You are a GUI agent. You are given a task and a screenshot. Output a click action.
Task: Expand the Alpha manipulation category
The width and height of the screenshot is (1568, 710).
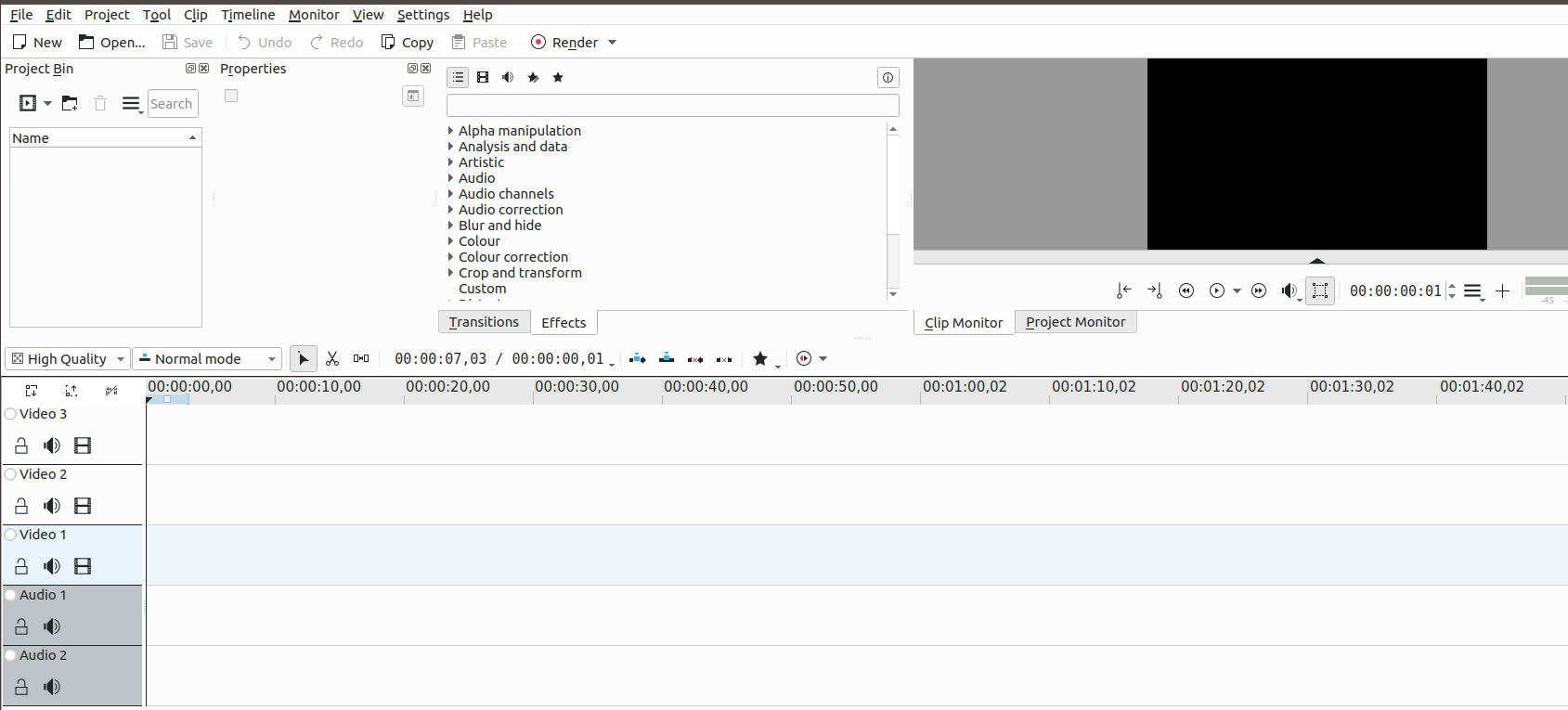451,131
